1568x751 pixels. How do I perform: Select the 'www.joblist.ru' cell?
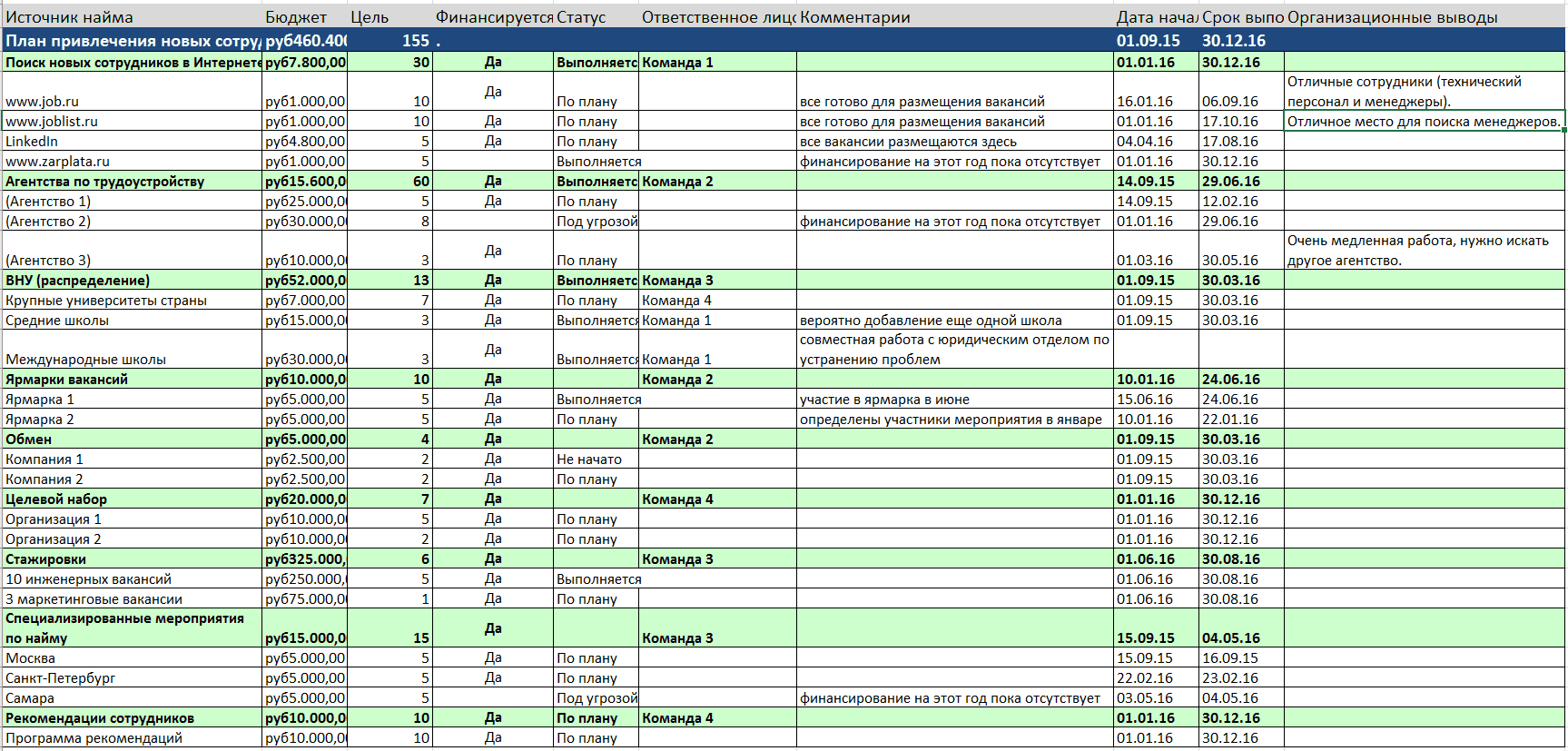(x=132, y=121)
